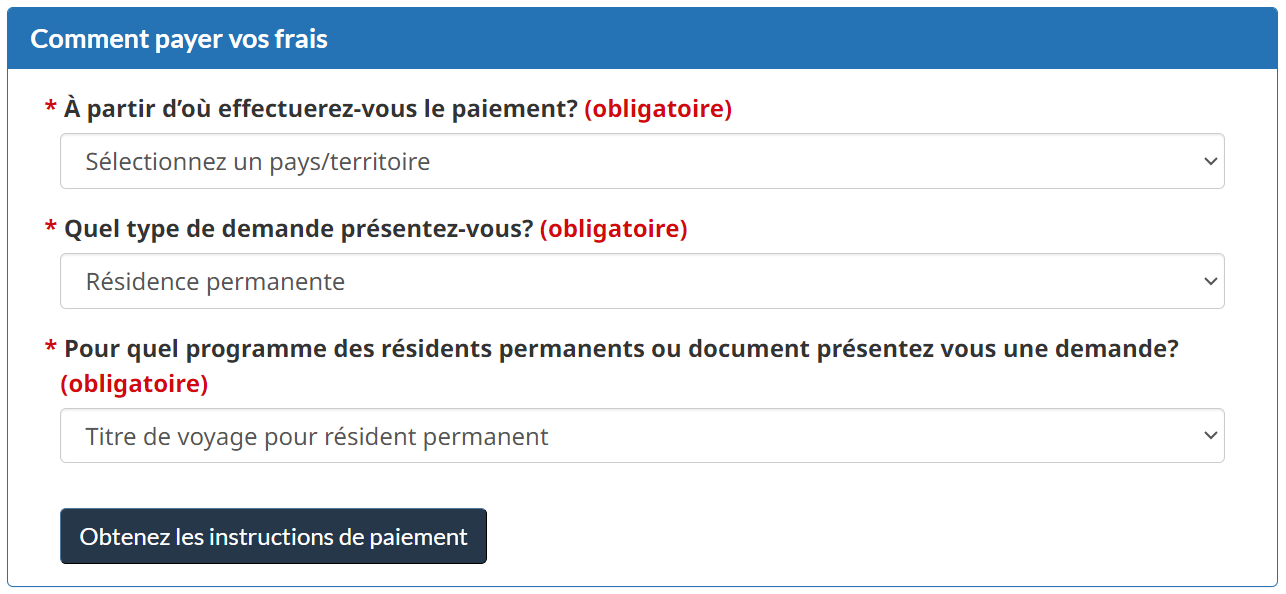This screenshot has height=594, width=1286.
Task: Click the 'À partir d'où effectuerez-vous le paiement?' label
Action: 321,109
